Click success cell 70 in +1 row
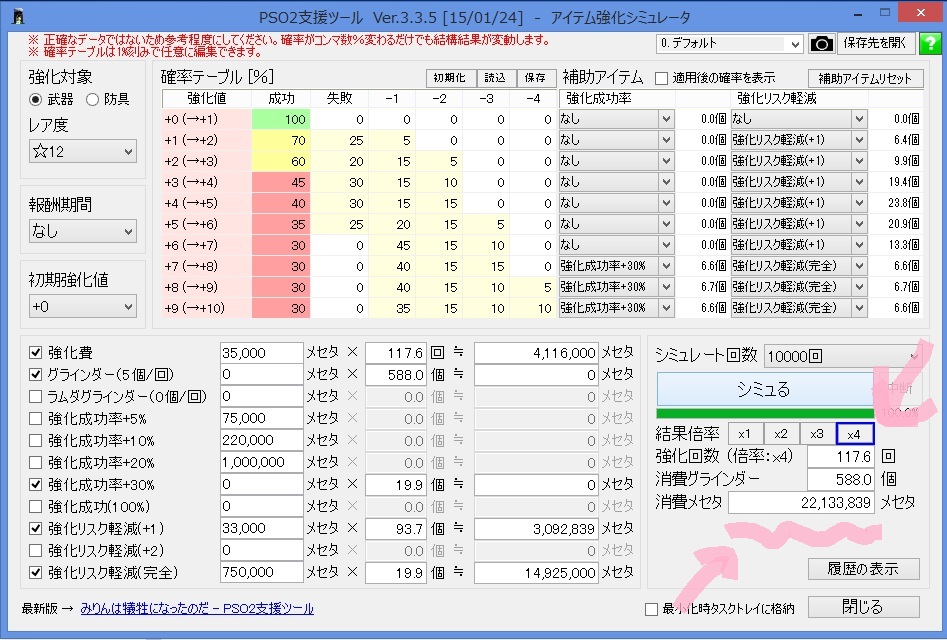The width and height of the screenshot is (947, 640). pyautogui.click(x=281, y=140)
